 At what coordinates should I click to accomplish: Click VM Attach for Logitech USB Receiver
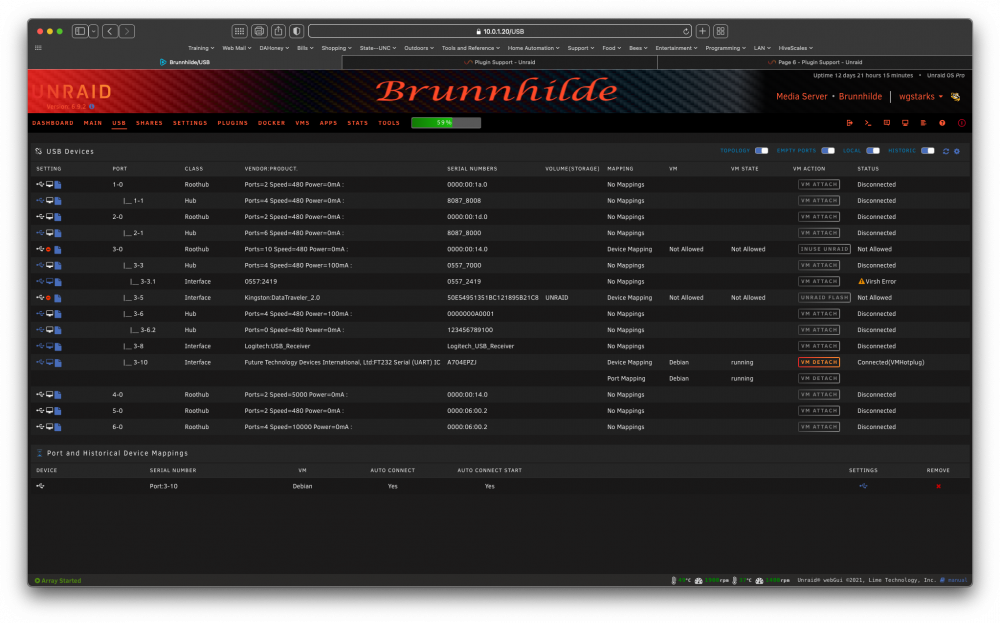[819, 346]
